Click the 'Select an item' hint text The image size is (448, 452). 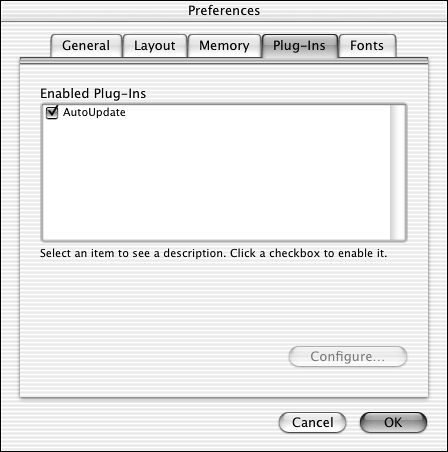click(x=213, y=253)
